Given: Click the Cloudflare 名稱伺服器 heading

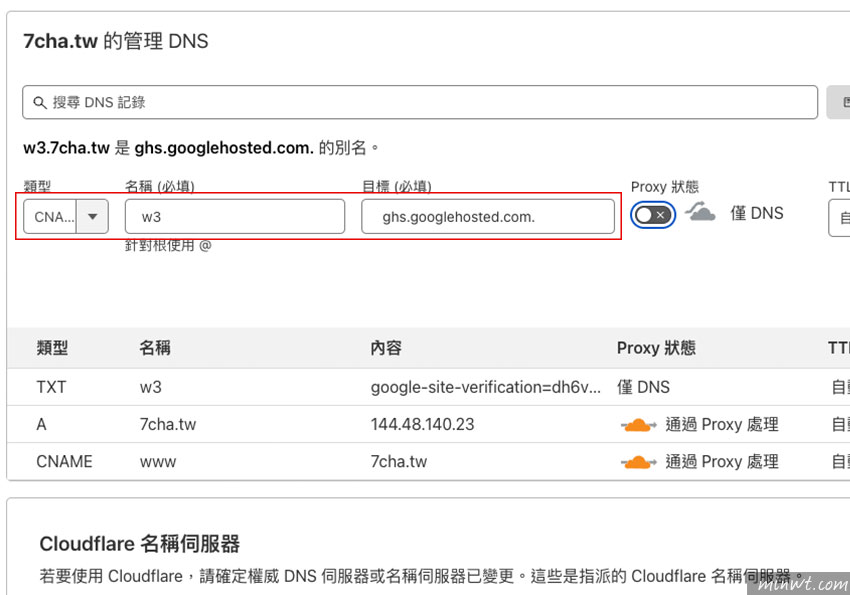Looking at the screenshot, I should point(139,544).
